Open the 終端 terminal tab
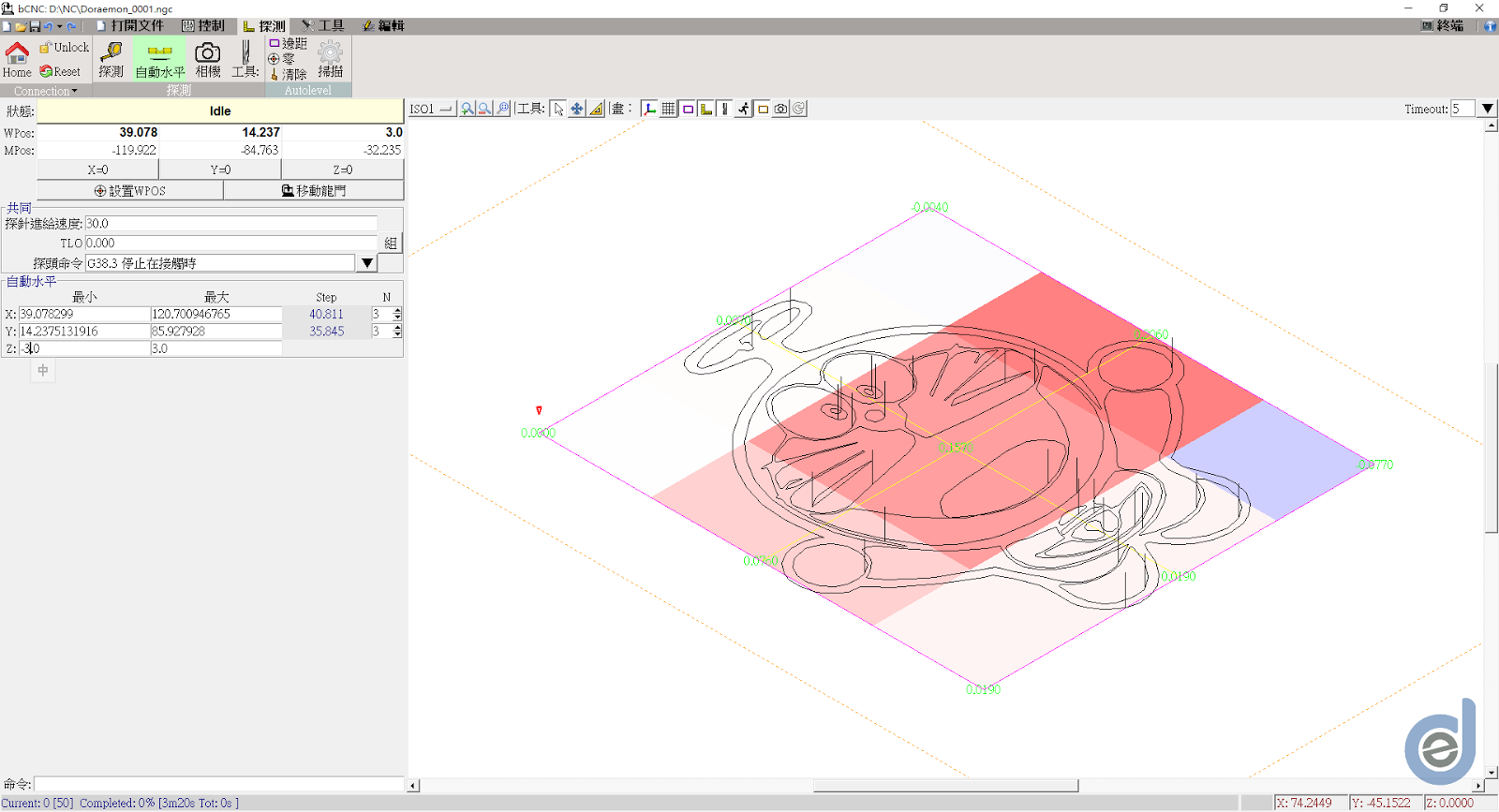The image size is (1499, 812). point(1442,26)
